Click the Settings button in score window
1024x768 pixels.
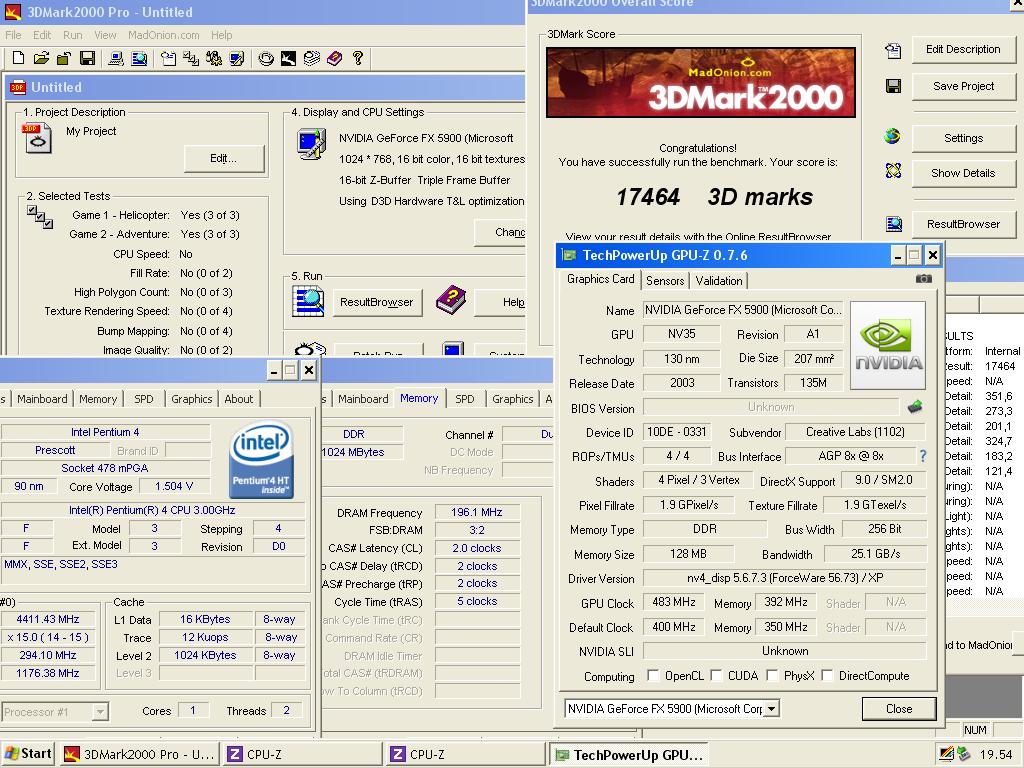click(x=963, y=138)
